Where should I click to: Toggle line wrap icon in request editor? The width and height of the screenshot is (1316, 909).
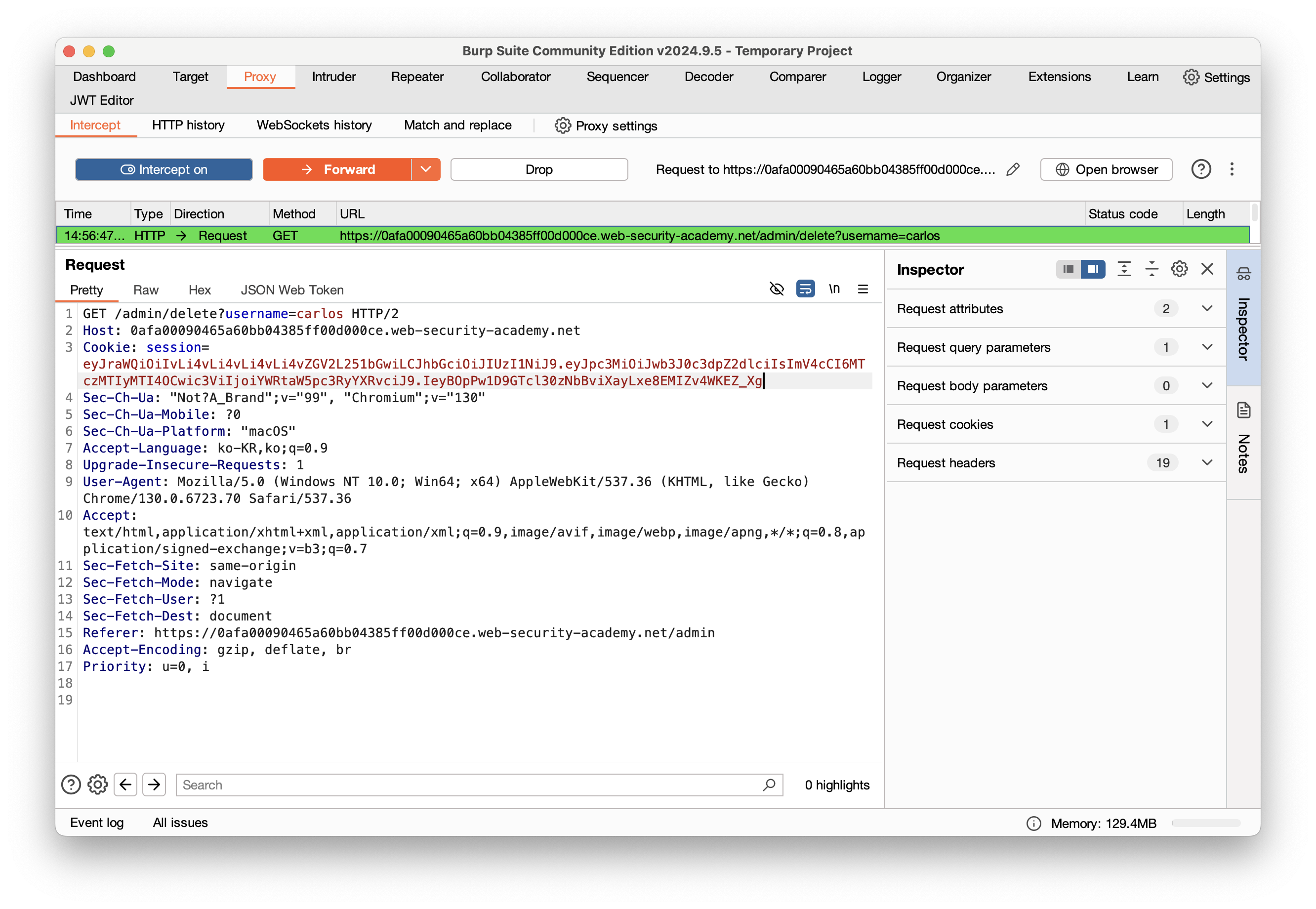click(x=805, y=289)
